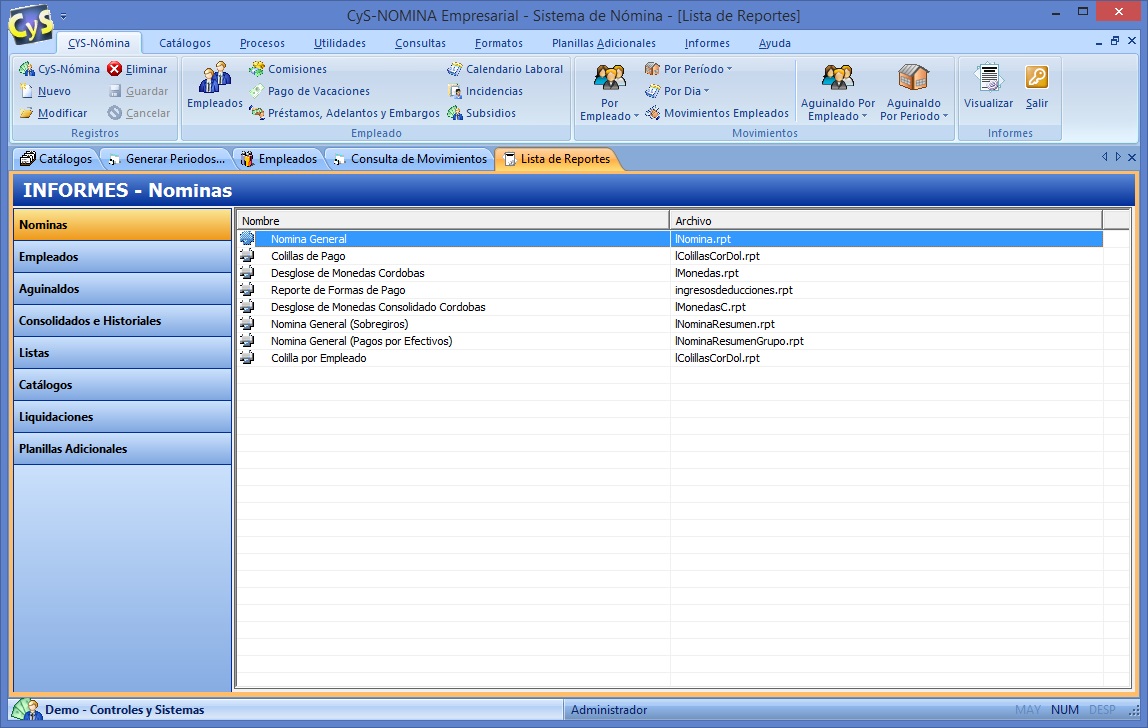The height and width of the screenshot is (728, 1148).
Task: Expand Por Empleado movements dropdown
Action: point(636,116)
